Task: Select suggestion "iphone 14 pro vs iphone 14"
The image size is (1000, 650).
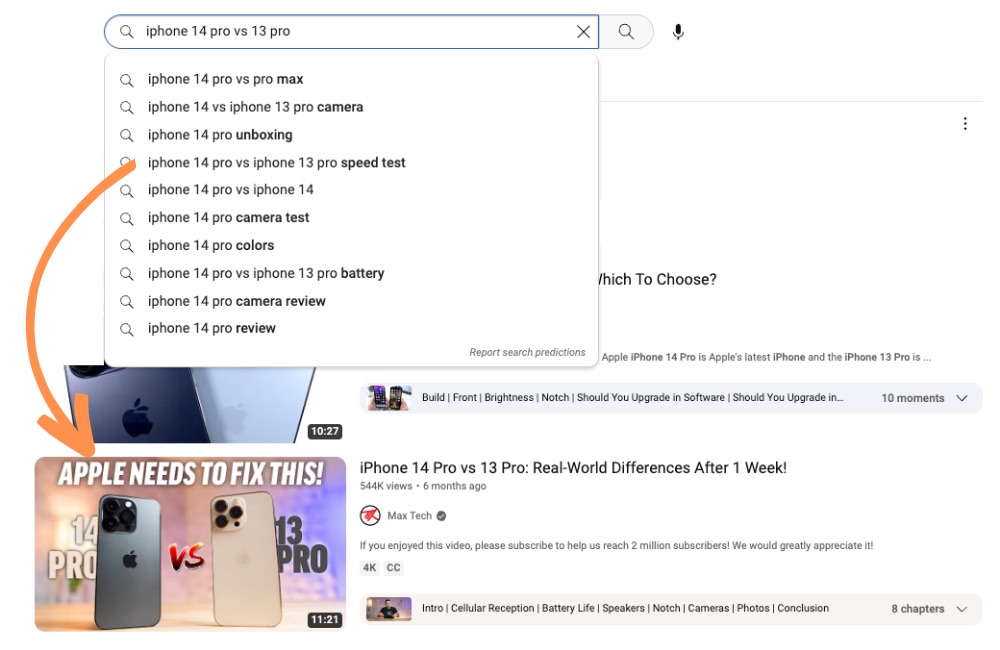Action: coord(351,190)
